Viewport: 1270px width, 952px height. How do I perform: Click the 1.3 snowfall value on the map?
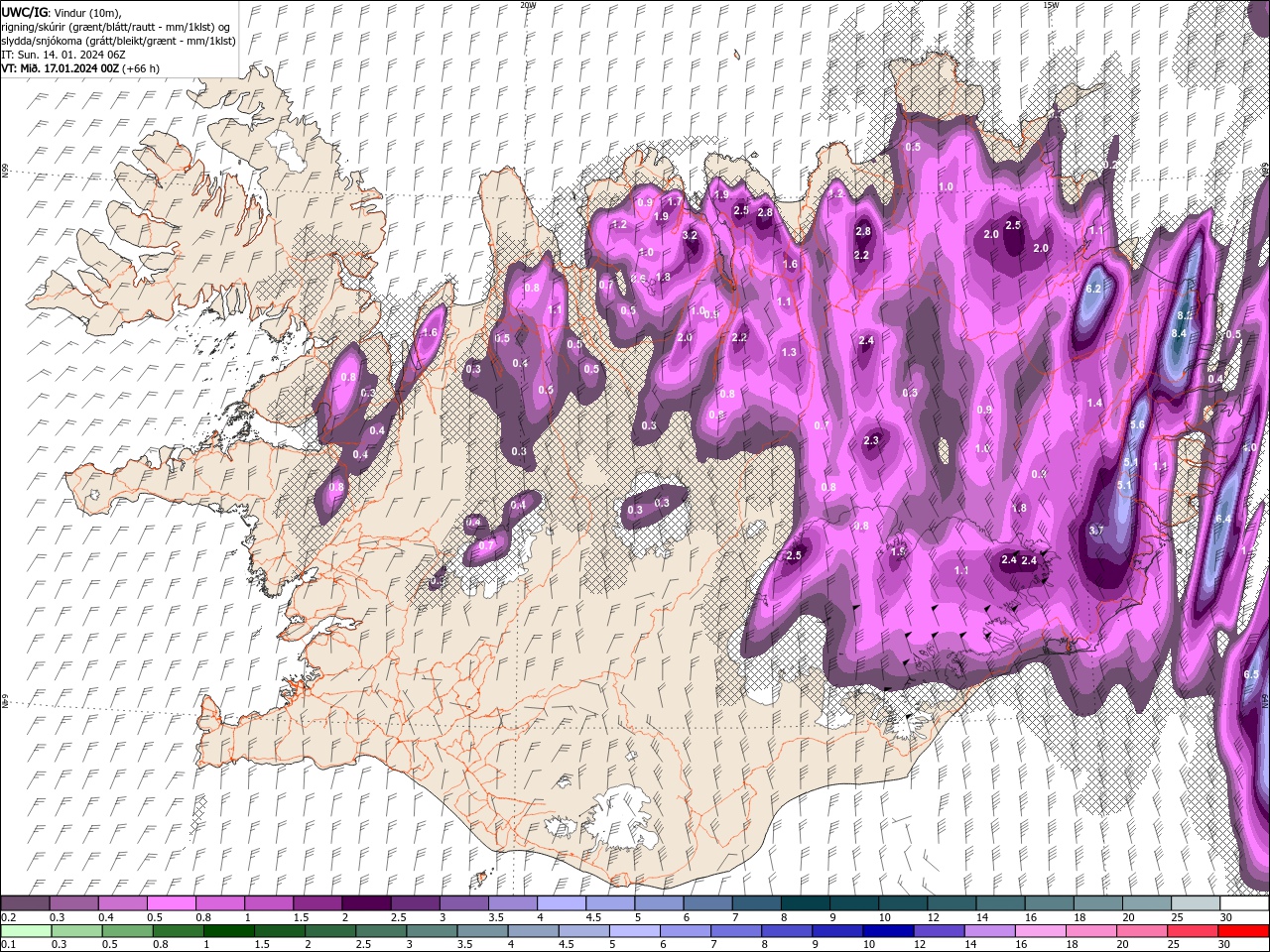(789, 352)
